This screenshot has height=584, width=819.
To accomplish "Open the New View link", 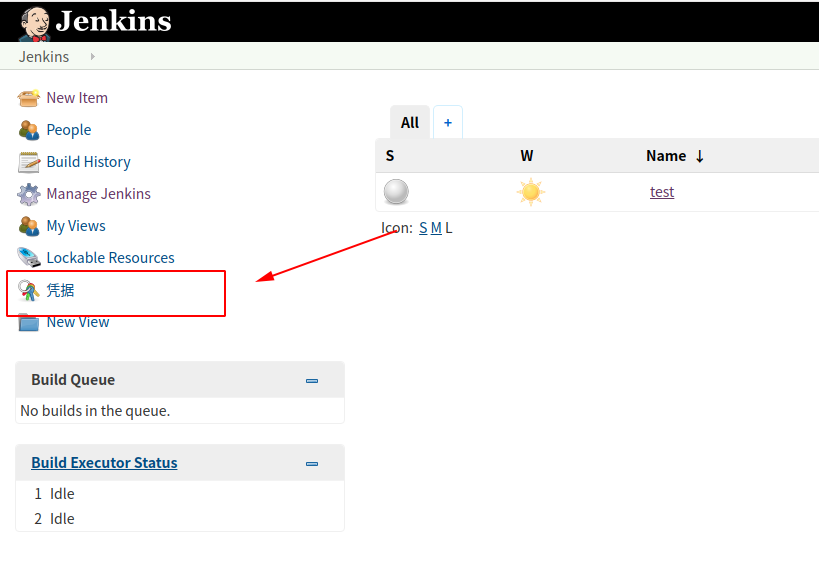I will pos(78,322).
